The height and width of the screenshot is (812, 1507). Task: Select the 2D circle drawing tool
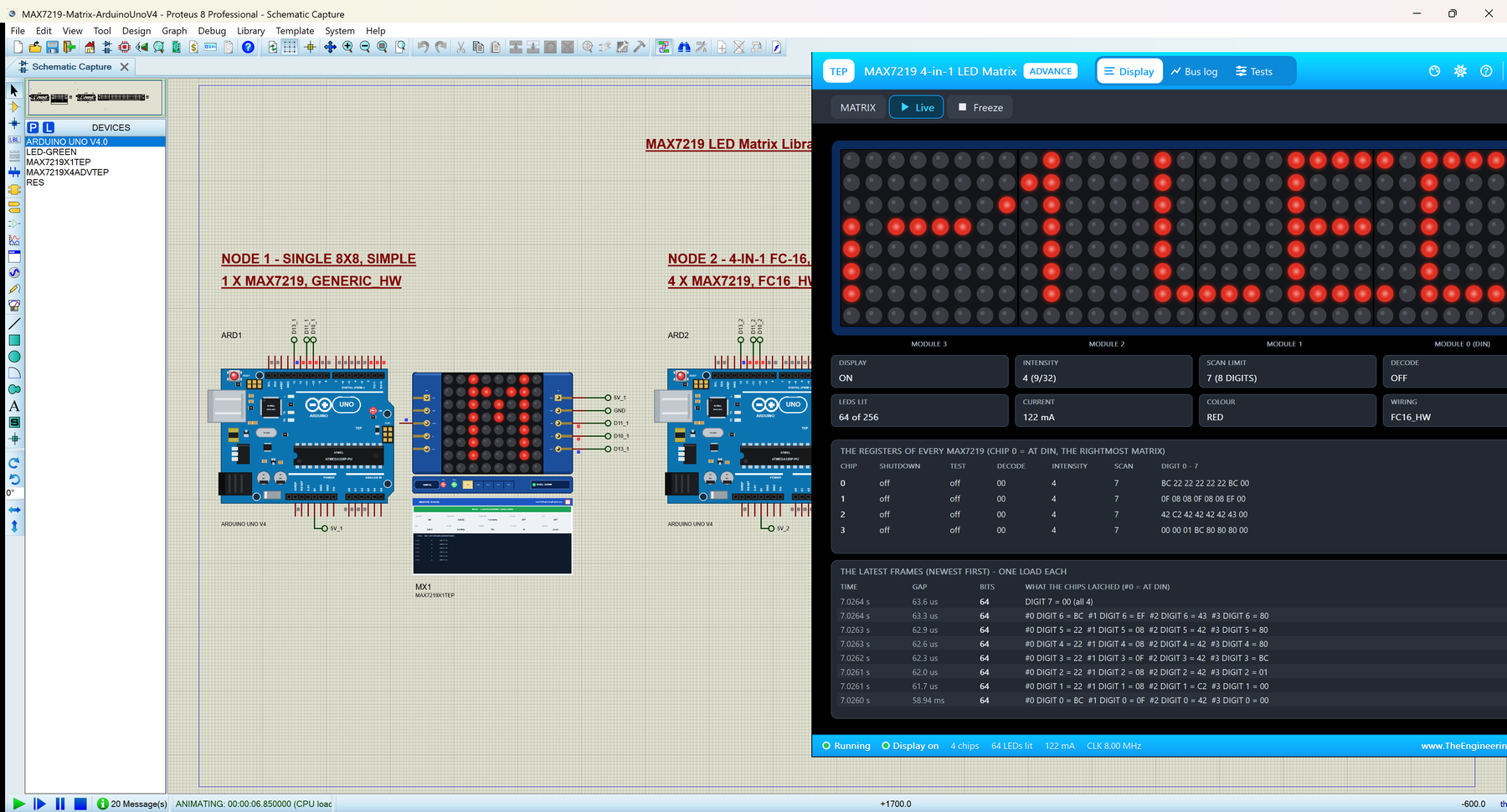[14, 357]
